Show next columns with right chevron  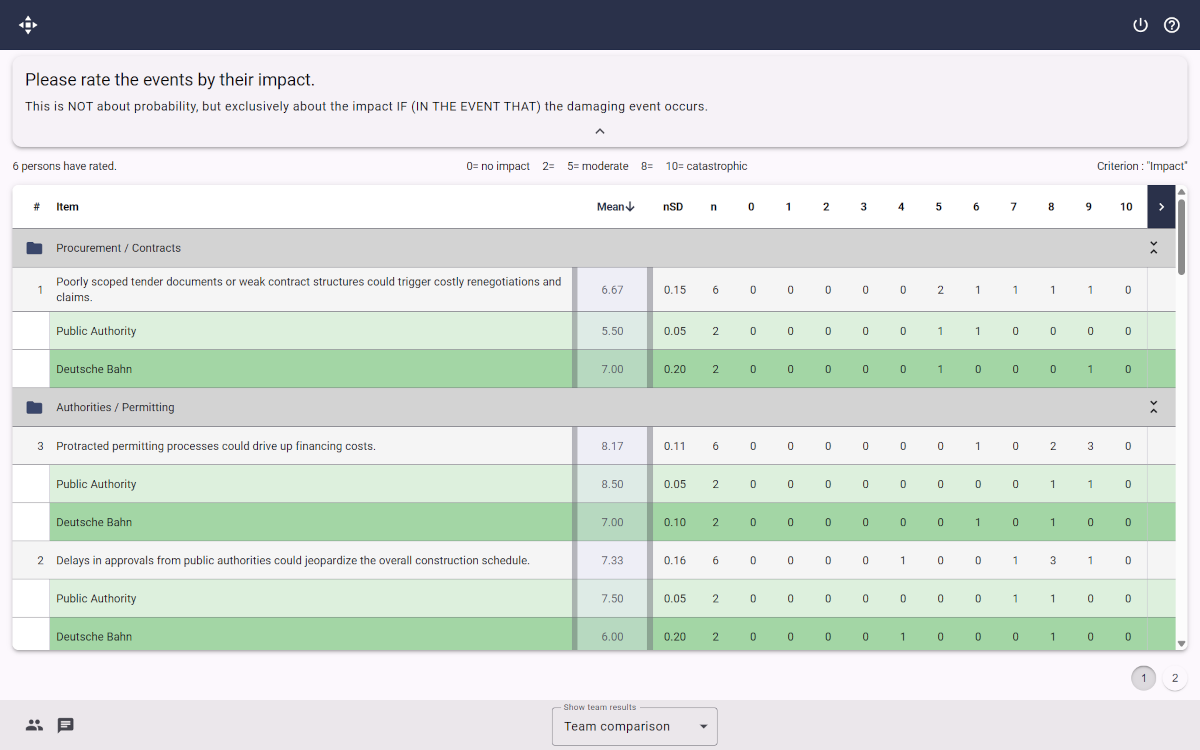pos(1161,207)
